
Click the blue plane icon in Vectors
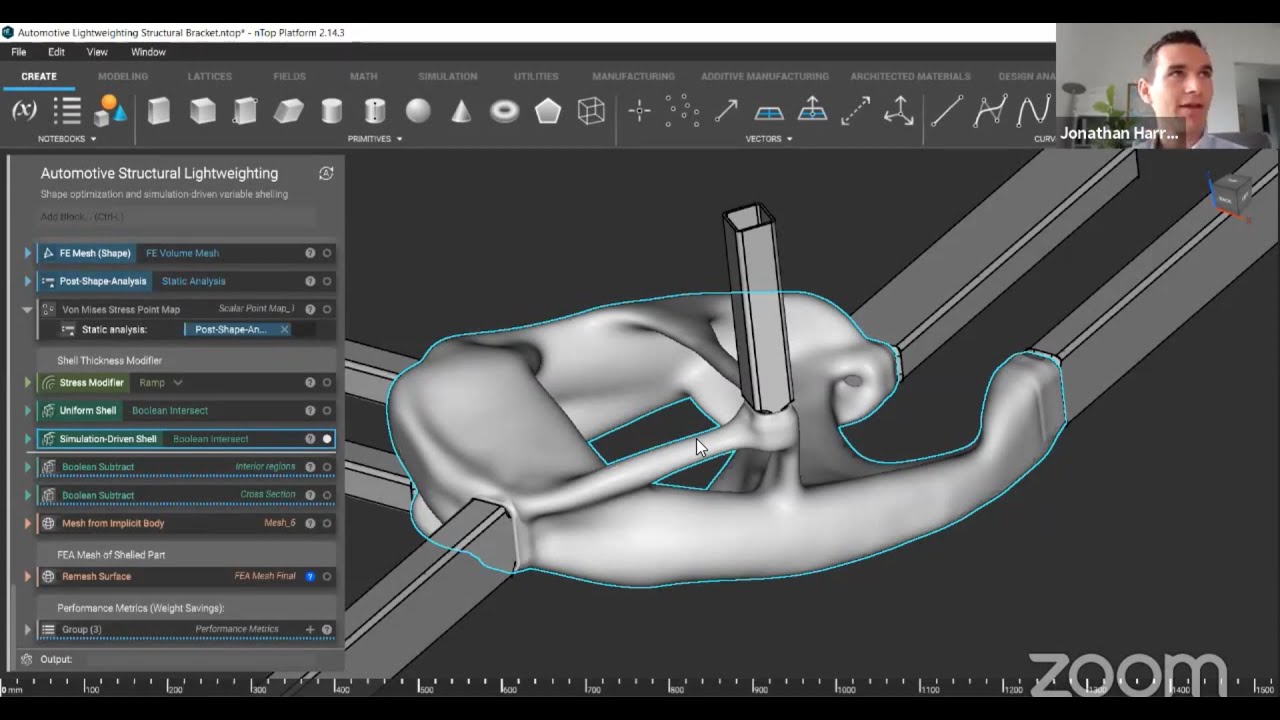point(769,112)
